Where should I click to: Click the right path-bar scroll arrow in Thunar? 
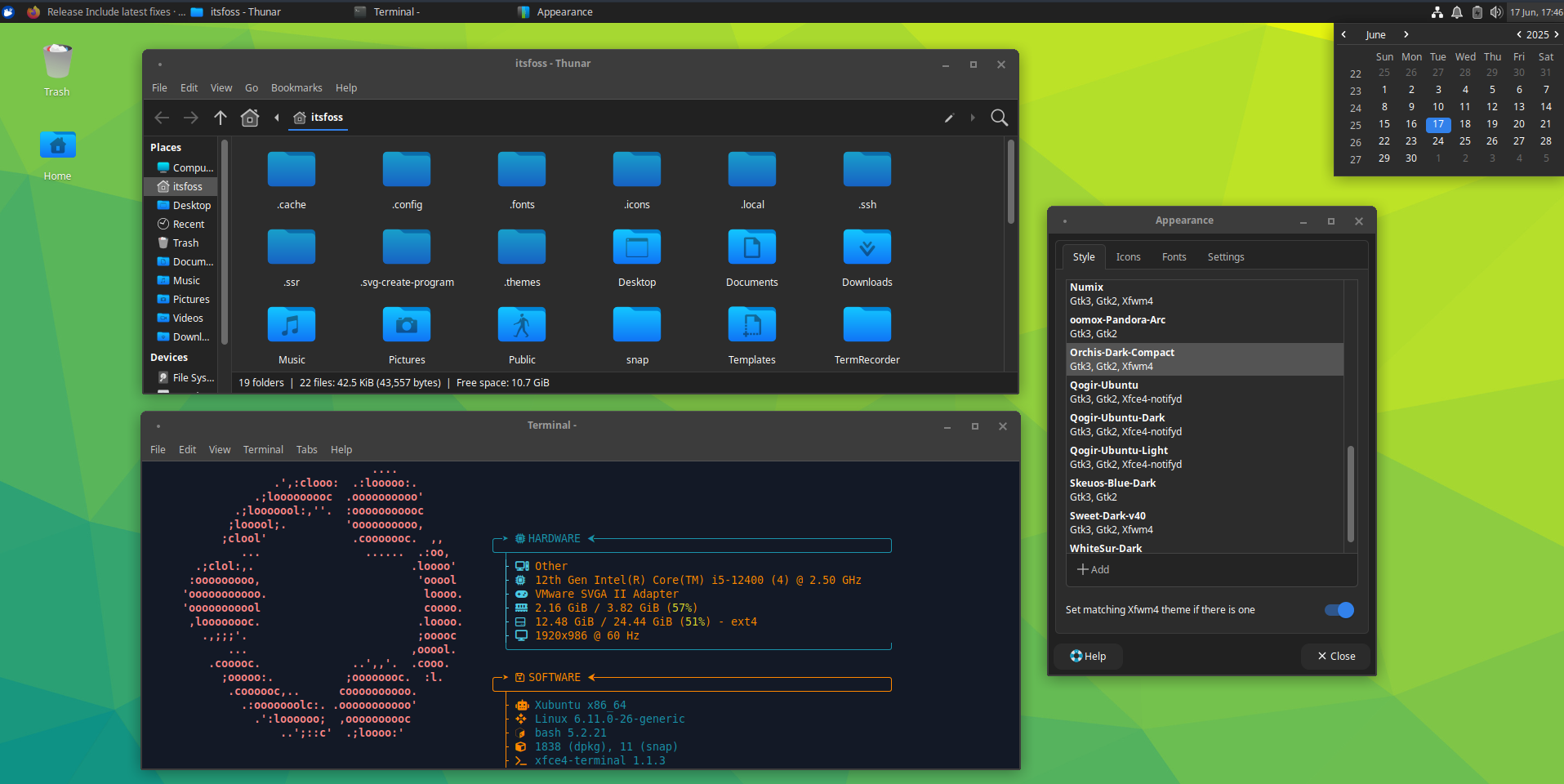pos(973,118)
